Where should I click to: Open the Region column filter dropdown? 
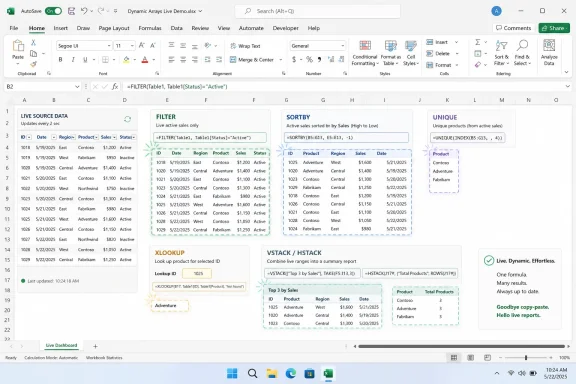click(x=73, y=137)
